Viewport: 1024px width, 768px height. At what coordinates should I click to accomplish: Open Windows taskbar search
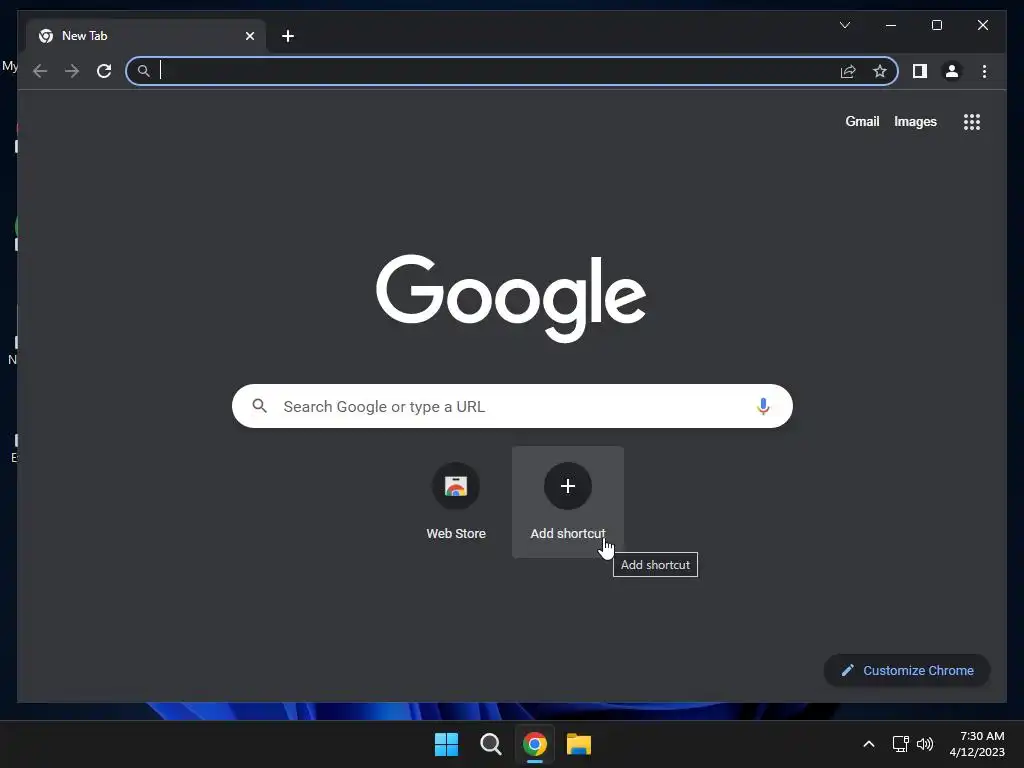(x=490, y=744)
